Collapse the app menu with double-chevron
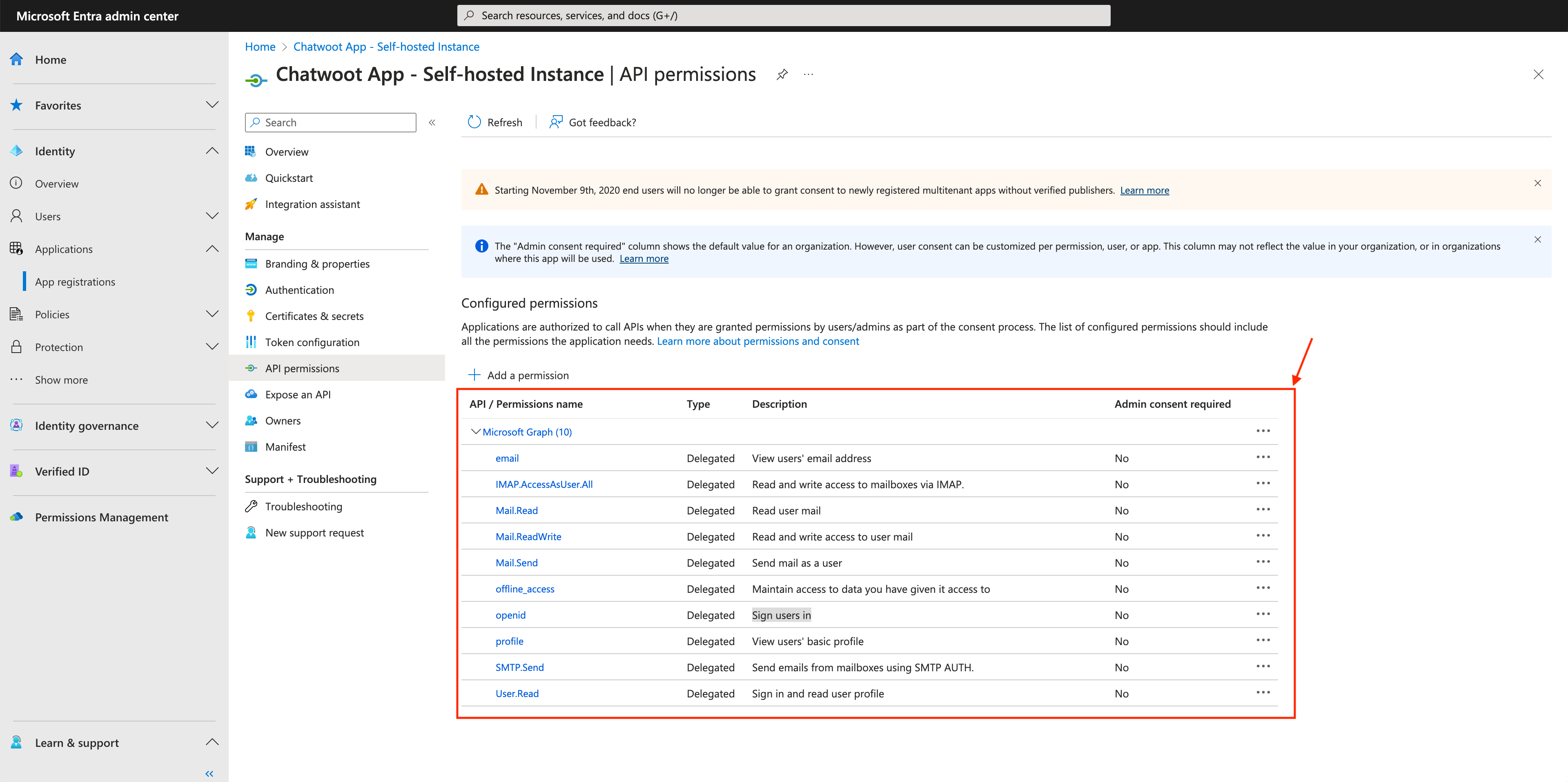1568x782 pixels. [432, 123]
